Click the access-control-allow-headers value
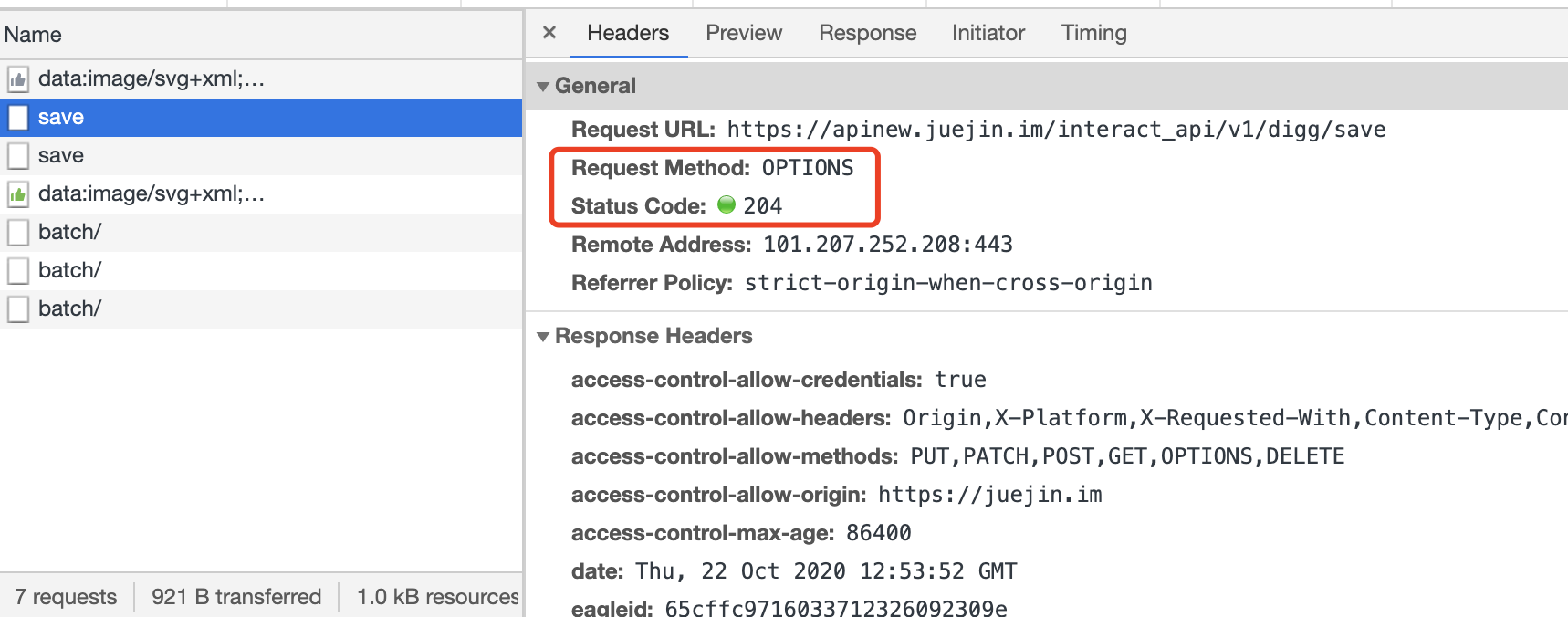1568x617 pixels. click(1235, 418)
